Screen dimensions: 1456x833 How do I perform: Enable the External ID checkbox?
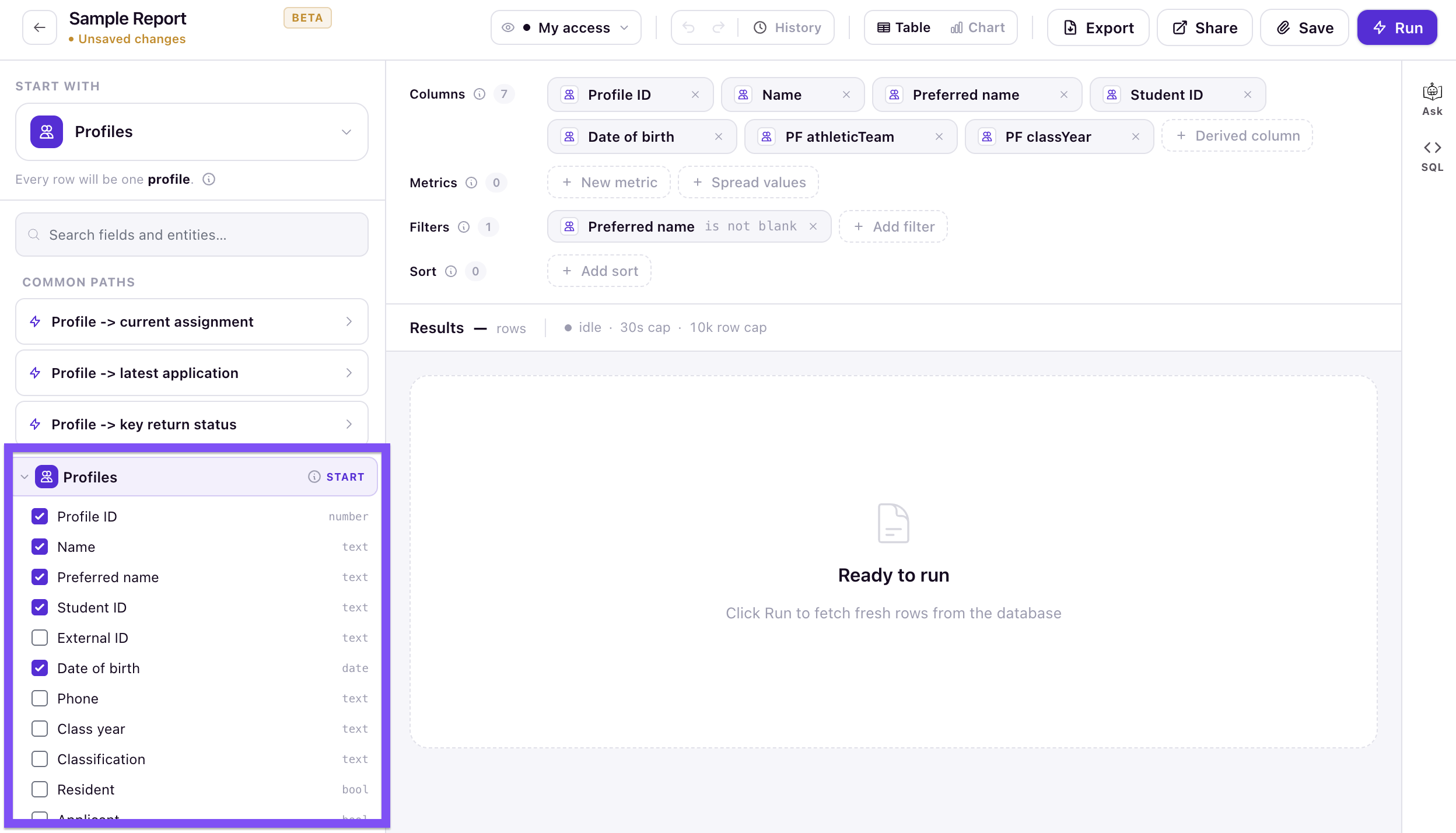point(40,638)
